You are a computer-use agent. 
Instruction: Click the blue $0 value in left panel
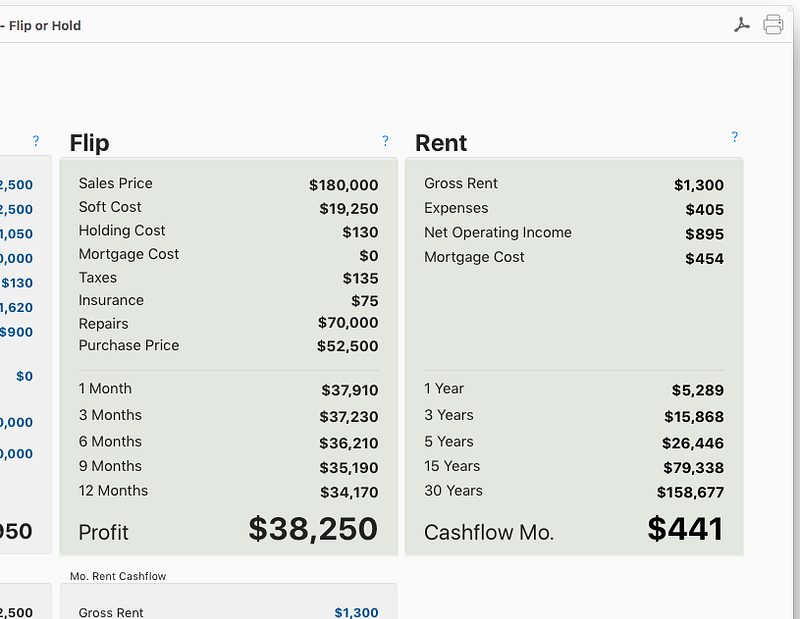pyautogui.click(x=24, y=377)
